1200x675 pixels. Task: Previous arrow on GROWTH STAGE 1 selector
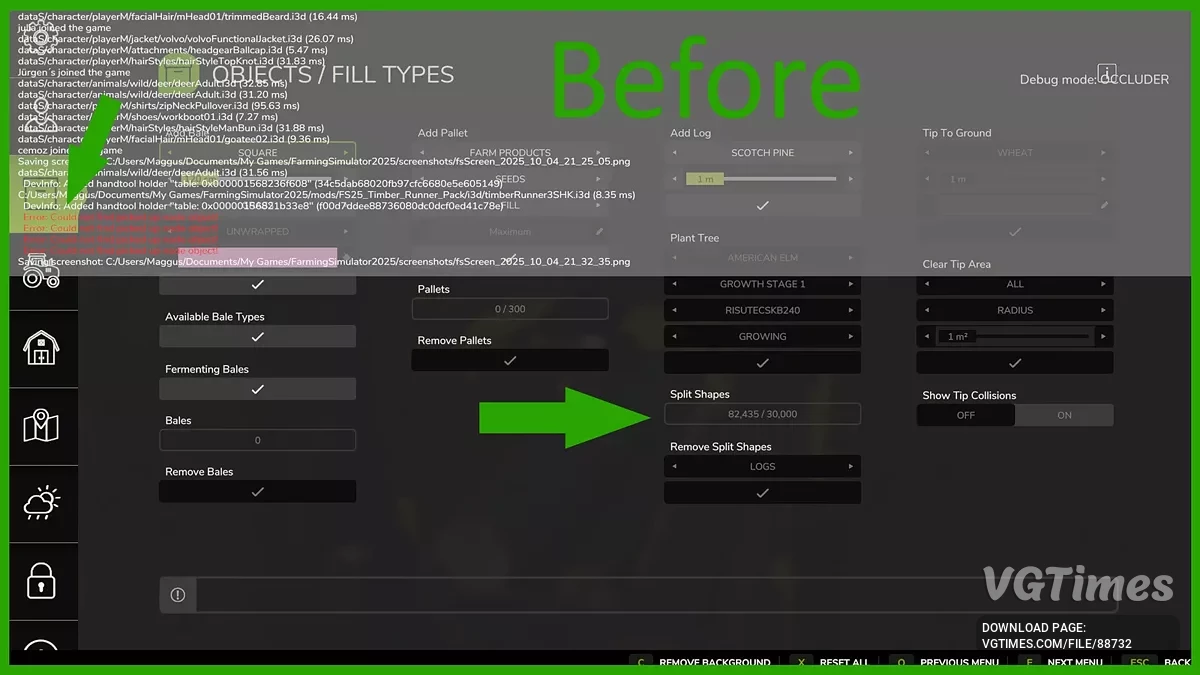[x=675, y=284]
